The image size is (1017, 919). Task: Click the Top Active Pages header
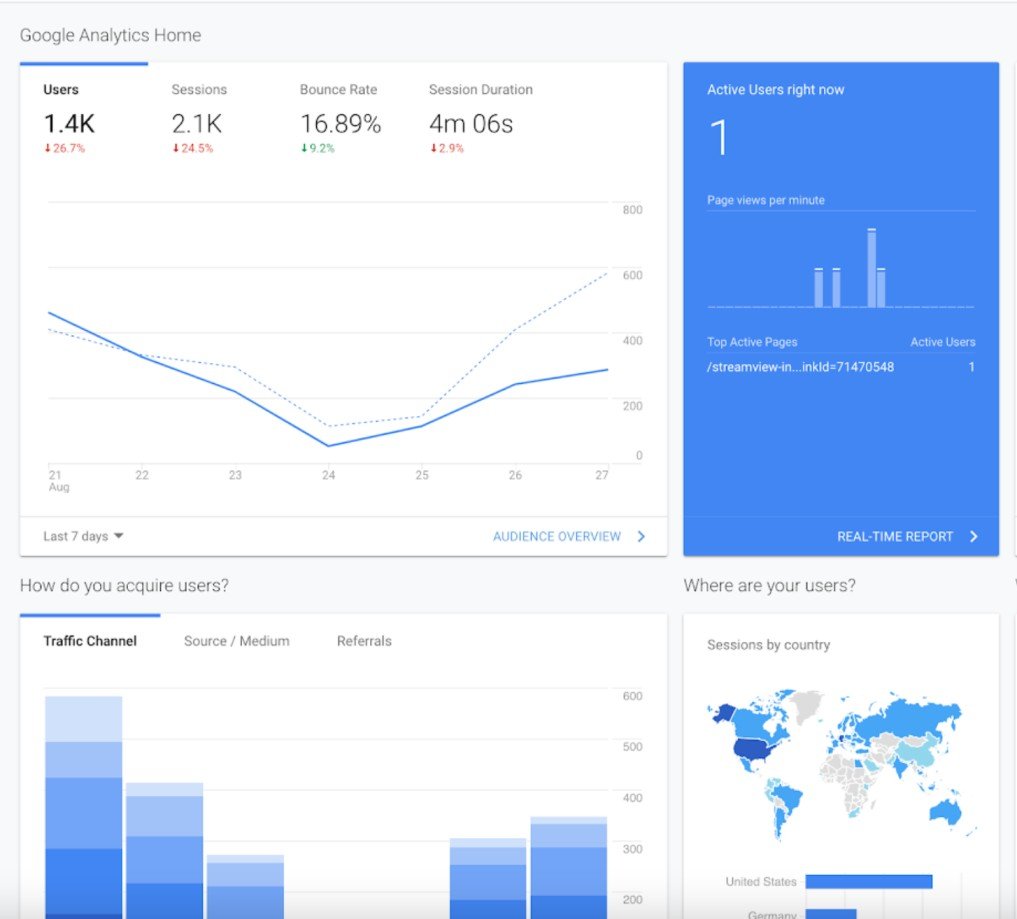pyautogui.click(x=752, y=342)
